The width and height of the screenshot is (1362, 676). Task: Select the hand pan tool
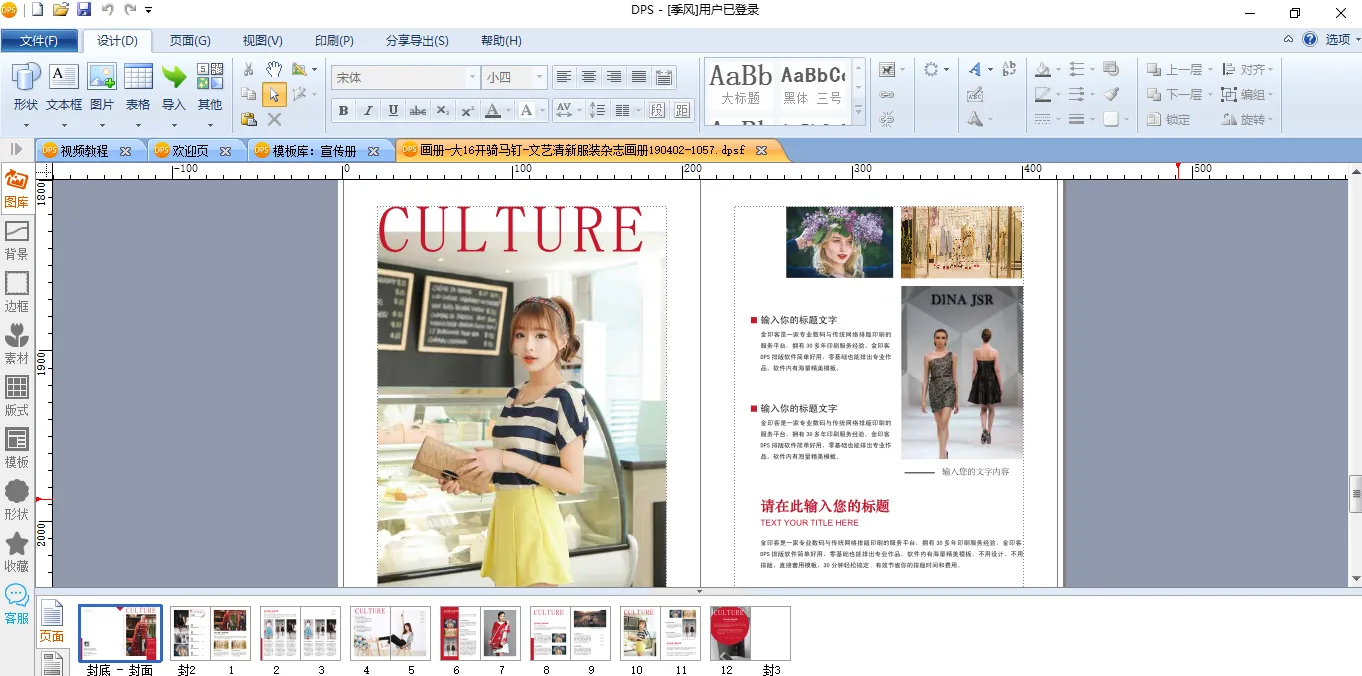tap(273, 69)
